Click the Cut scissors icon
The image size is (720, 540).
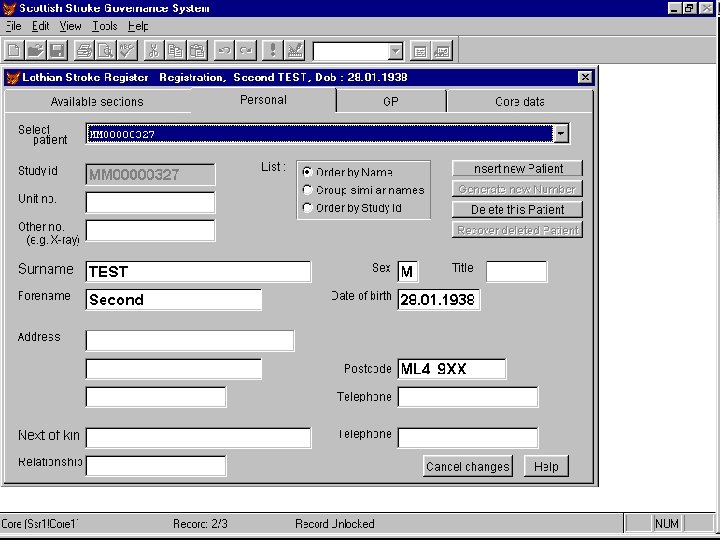pyautogui.click(x=154, y=50)
